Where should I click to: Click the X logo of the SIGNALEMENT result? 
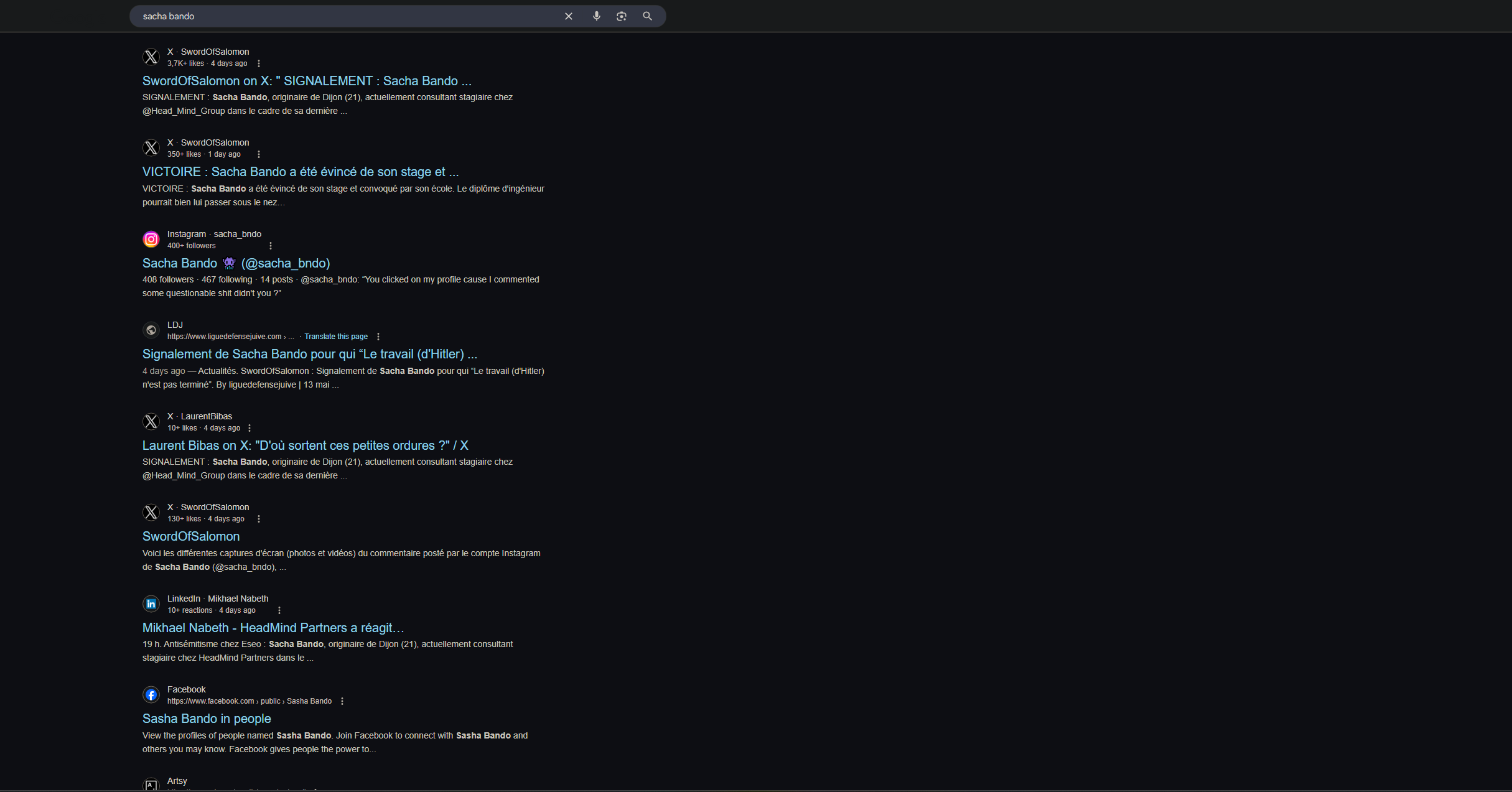151,57
